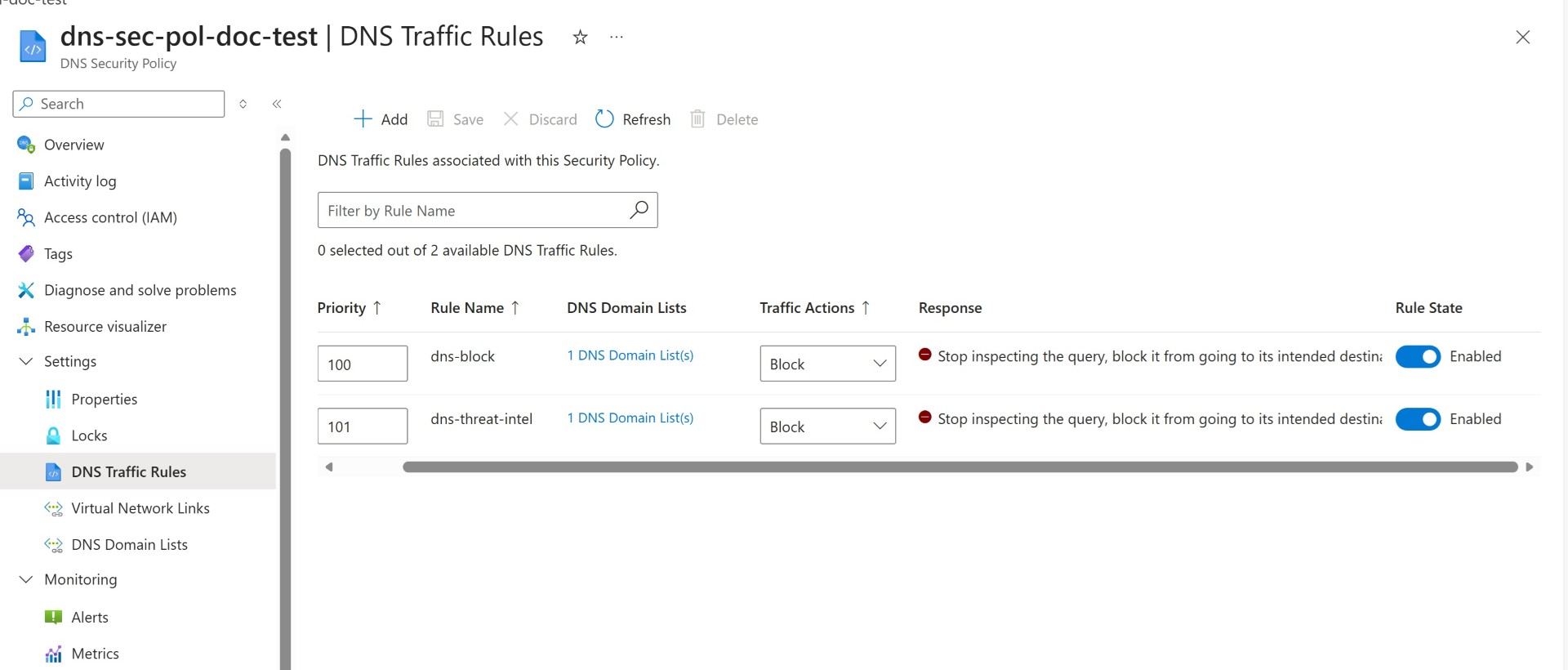Click the DNS Domain Lists sidebar icon
Viewport: 1568px width, 670px height.
53,545
